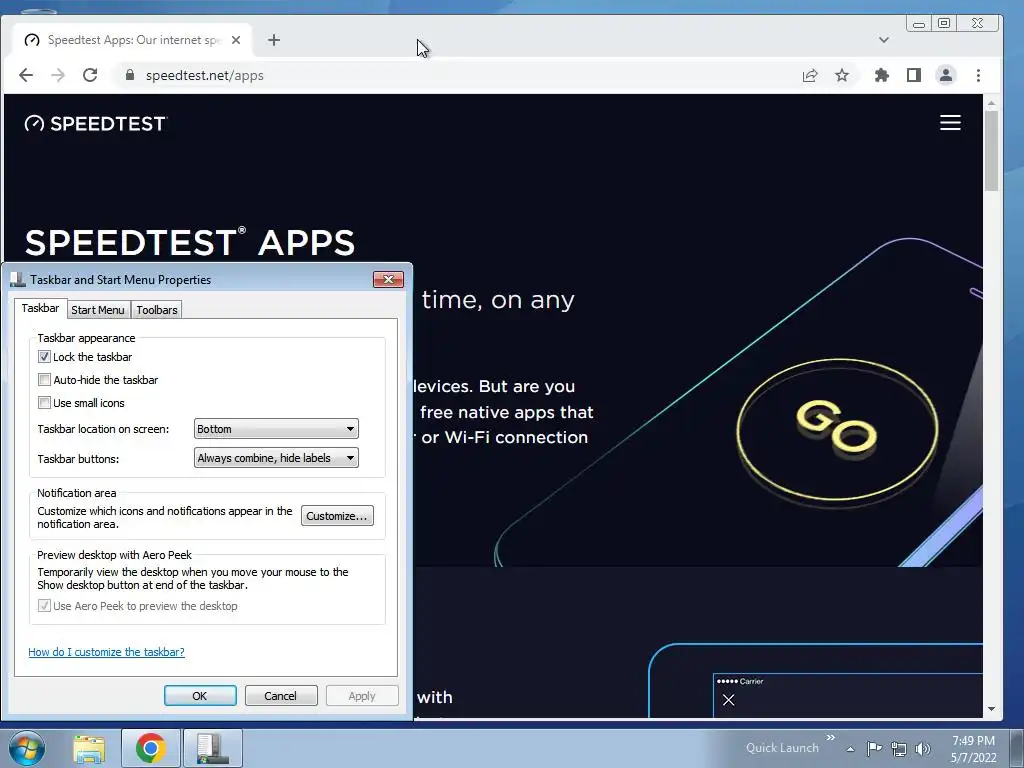Switch to the Toolbars tab
This screenshot has width=1024, height=768.
pos(157,310)
